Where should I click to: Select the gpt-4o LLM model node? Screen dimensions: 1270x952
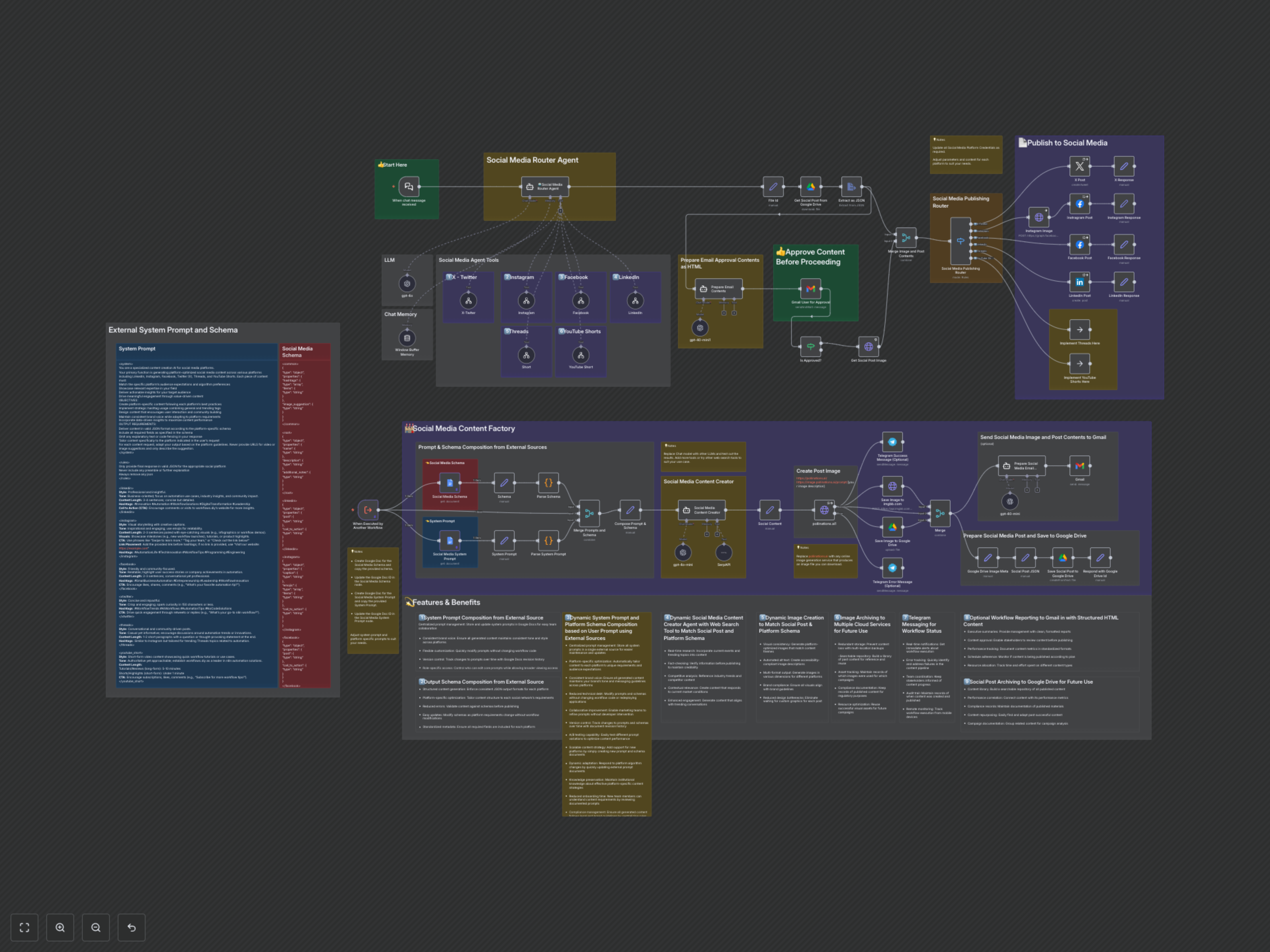coord(407,284)
